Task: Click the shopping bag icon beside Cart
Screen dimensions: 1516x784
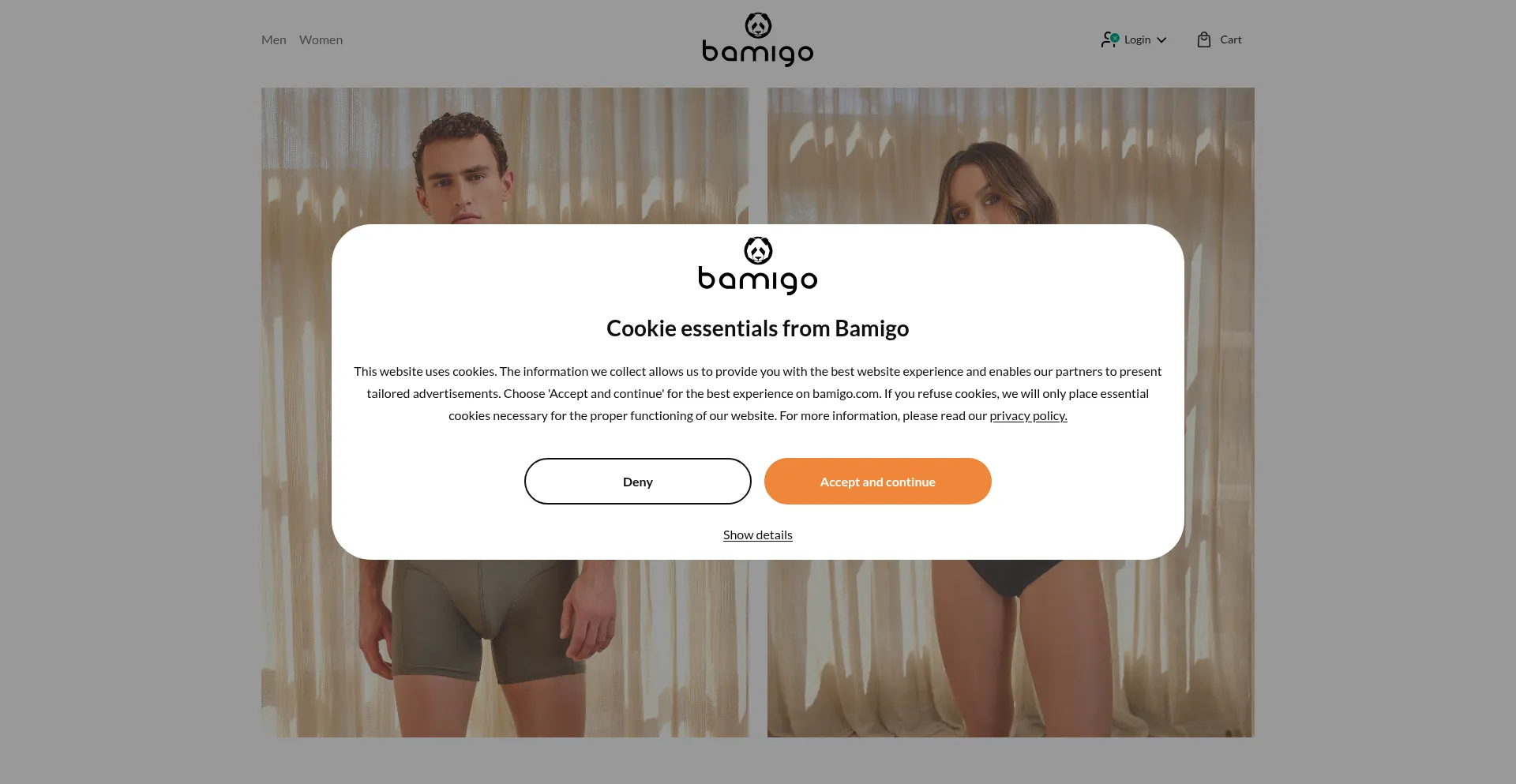Action: (x=1203, y=39)
